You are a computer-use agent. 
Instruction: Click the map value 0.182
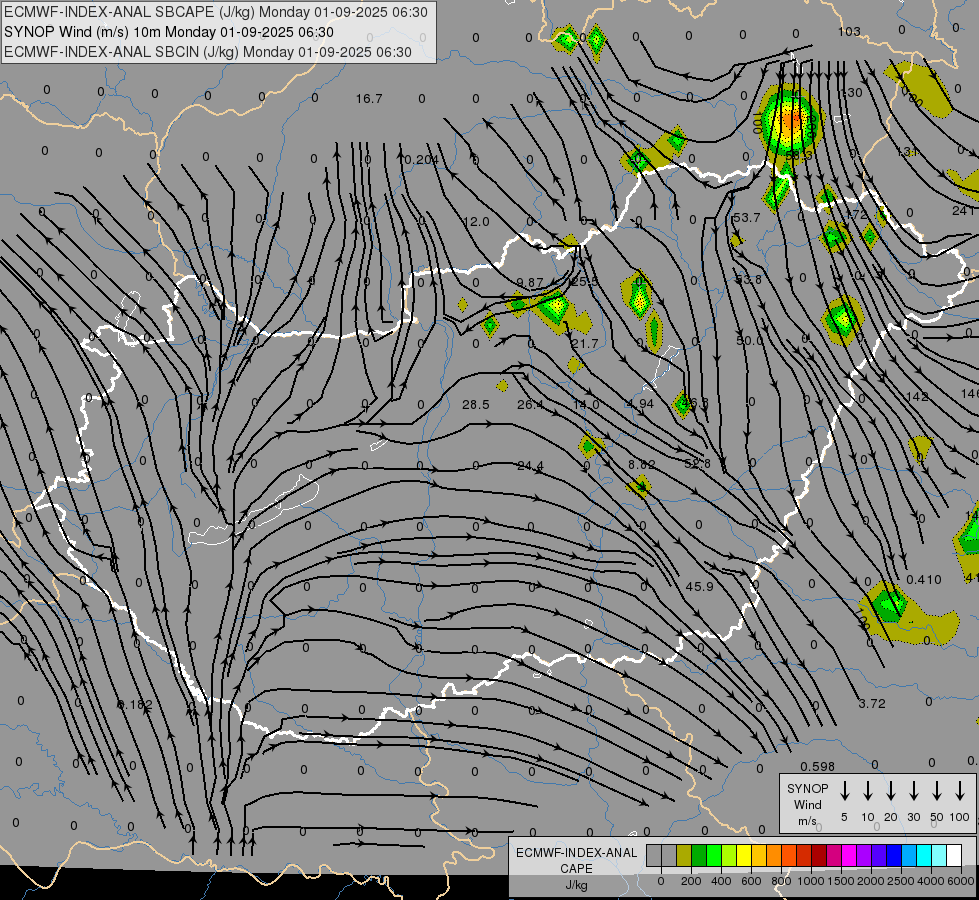pyautogui.click(x=135, y=705)
